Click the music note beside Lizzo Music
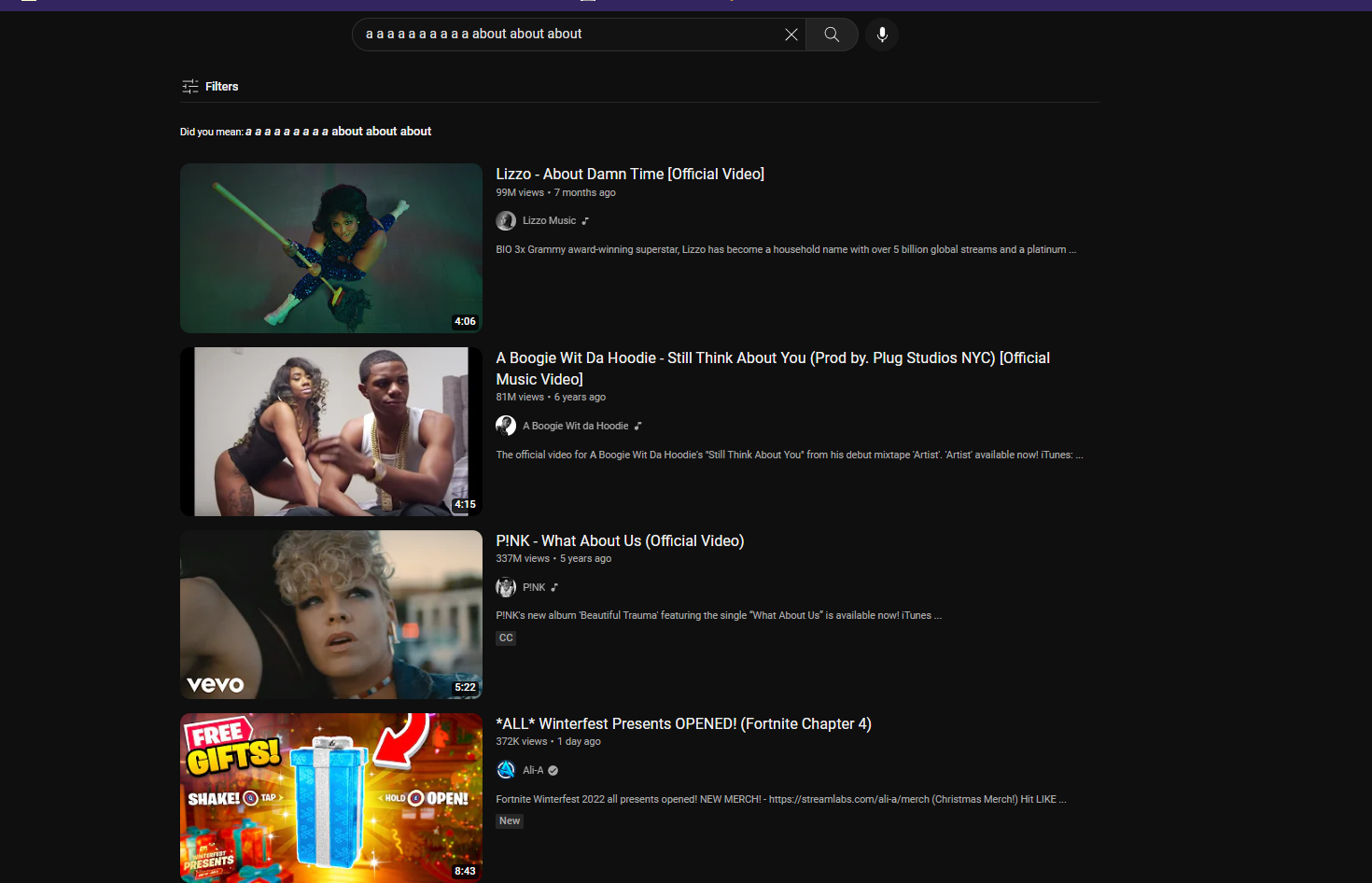This screenshot has height=883, width=1372. tap(584, 220)
